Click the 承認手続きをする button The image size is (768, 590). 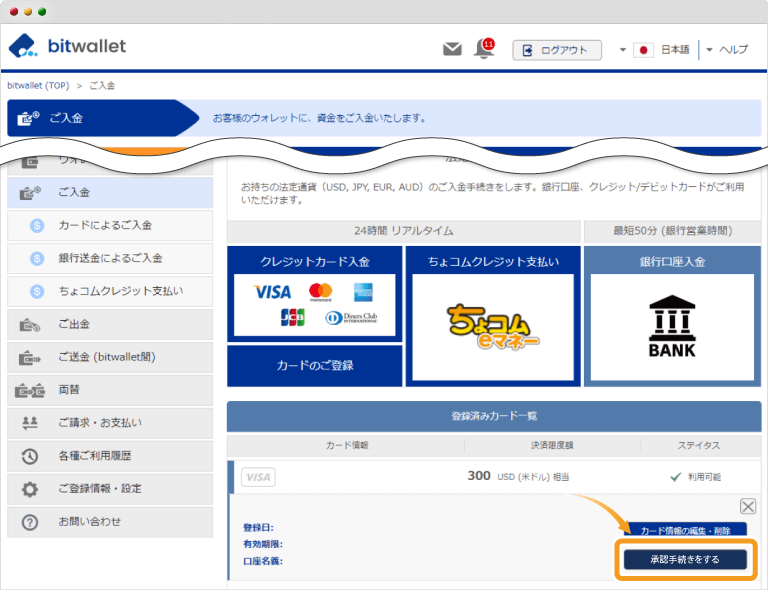click(685, 560)
